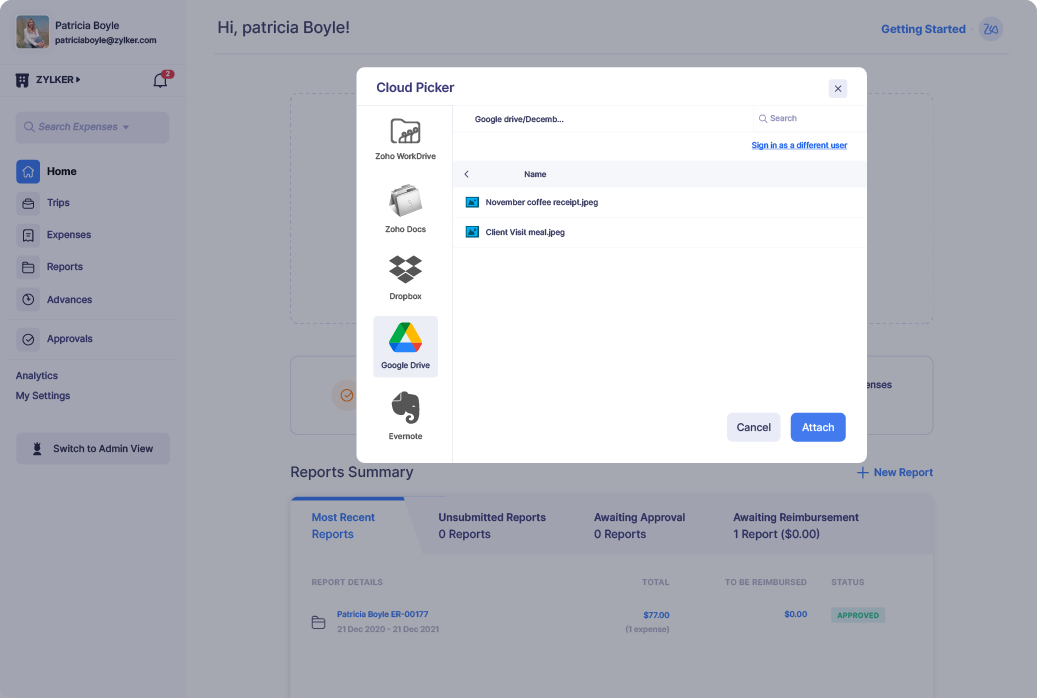Choose Zoho Docs as cloud source
The height and width of the screenshot is (698, 1037).
pyautogui.click(x=405, y=207)
